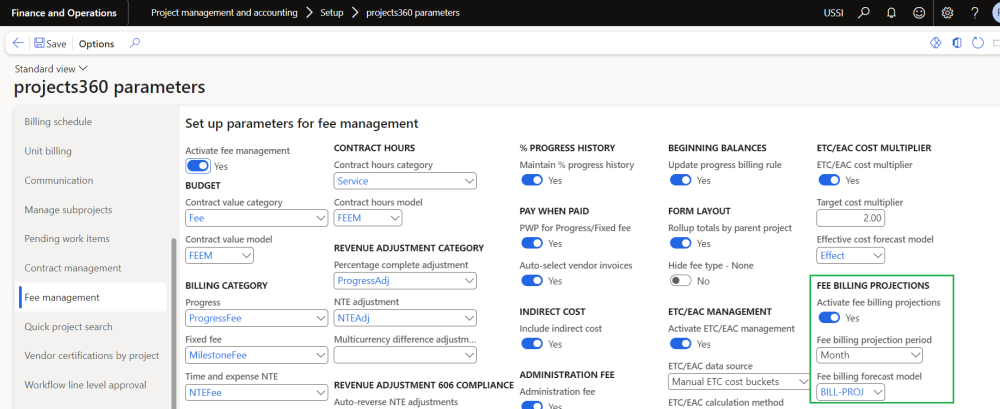Open the Options menu

(x=96, y=44)
